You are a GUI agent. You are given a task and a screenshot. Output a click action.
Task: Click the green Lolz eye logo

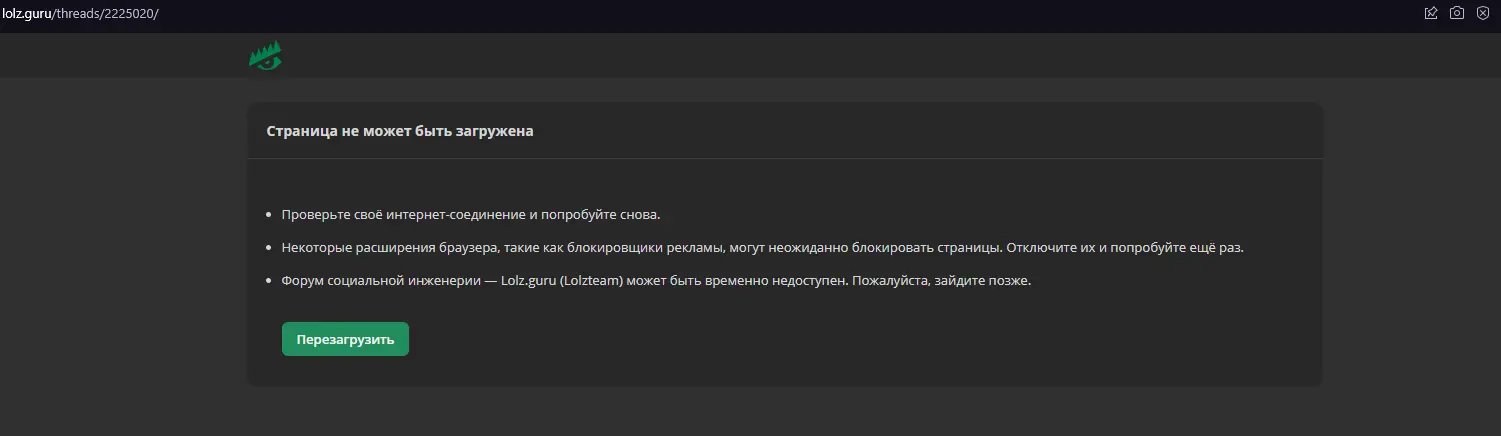click(265, 56)
